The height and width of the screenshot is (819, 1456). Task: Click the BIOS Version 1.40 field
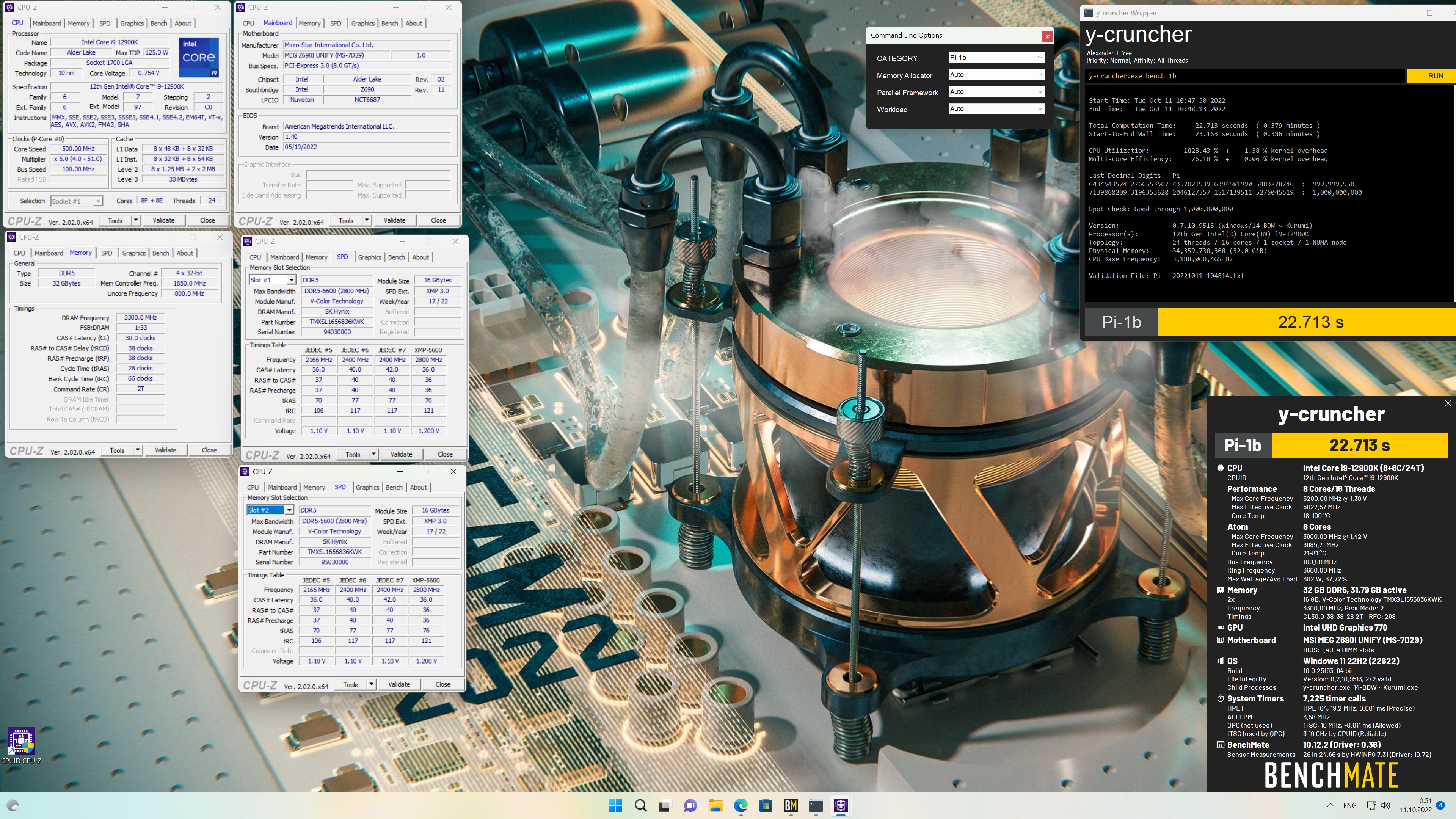(367, 137)
